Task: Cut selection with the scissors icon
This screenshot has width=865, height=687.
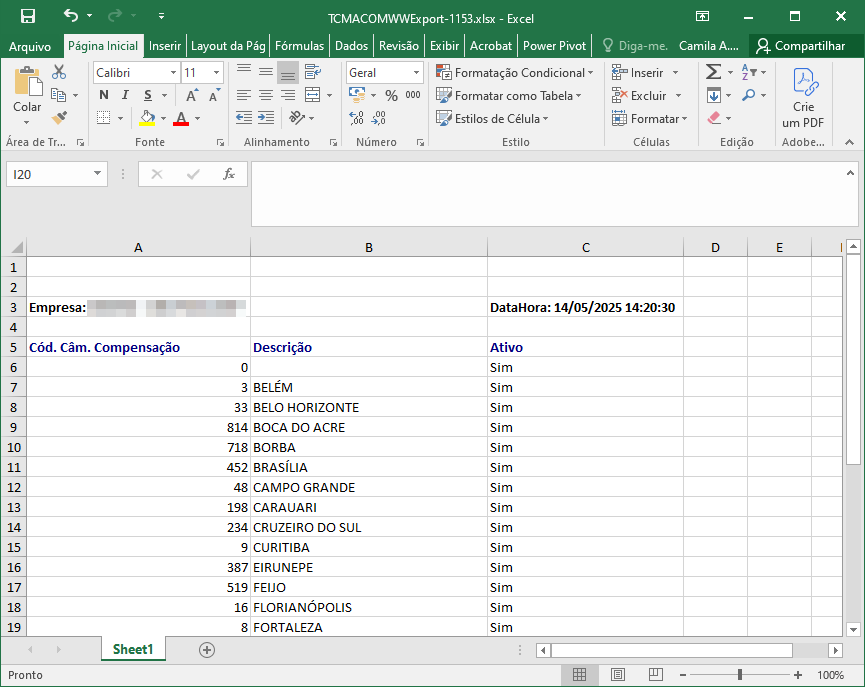Action: click(x=59, y=72)
